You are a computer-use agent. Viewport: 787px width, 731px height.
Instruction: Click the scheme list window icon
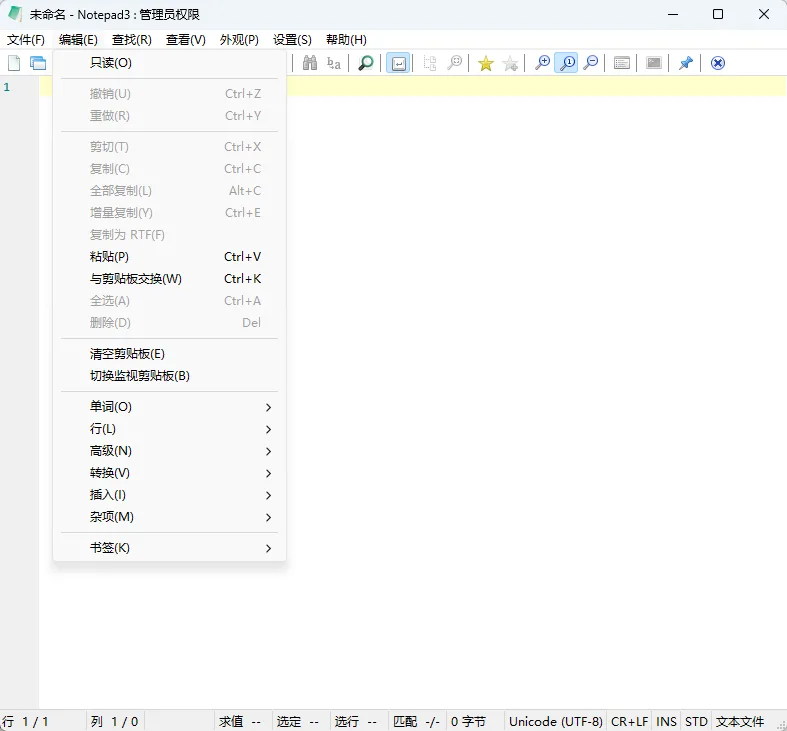coord(622,63)
